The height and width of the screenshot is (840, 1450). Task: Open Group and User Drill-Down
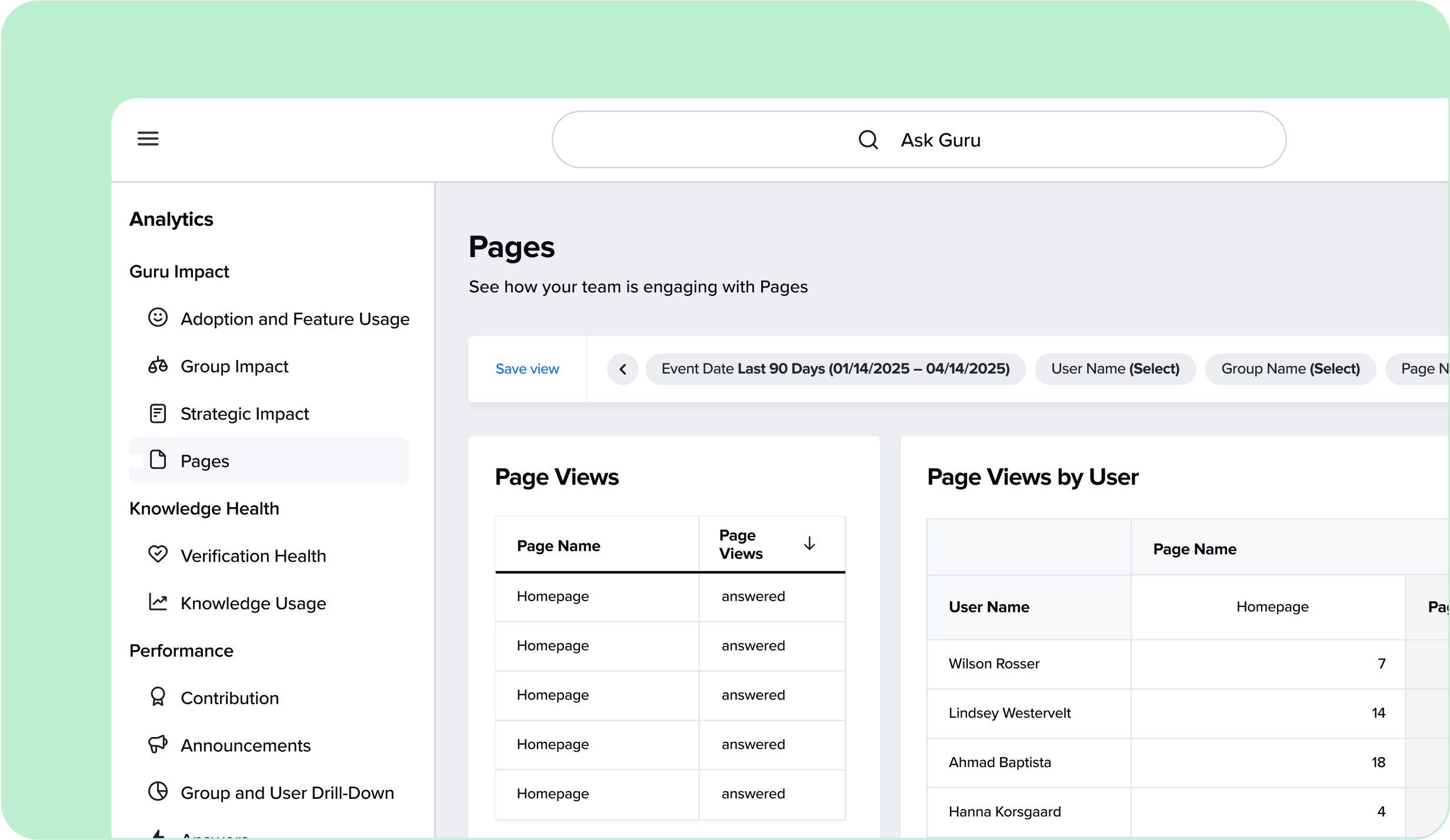click(x=287, y=793)
